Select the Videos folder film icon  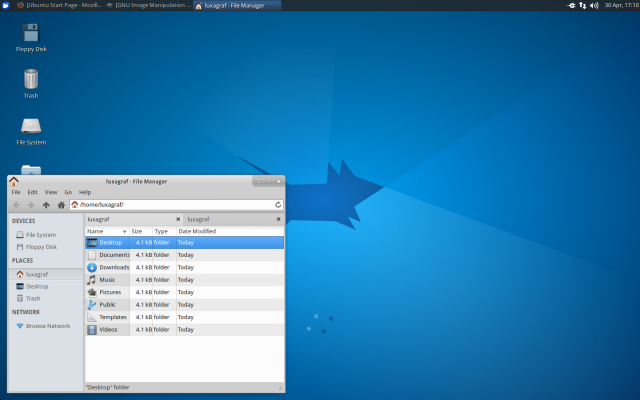pos(92,330)
